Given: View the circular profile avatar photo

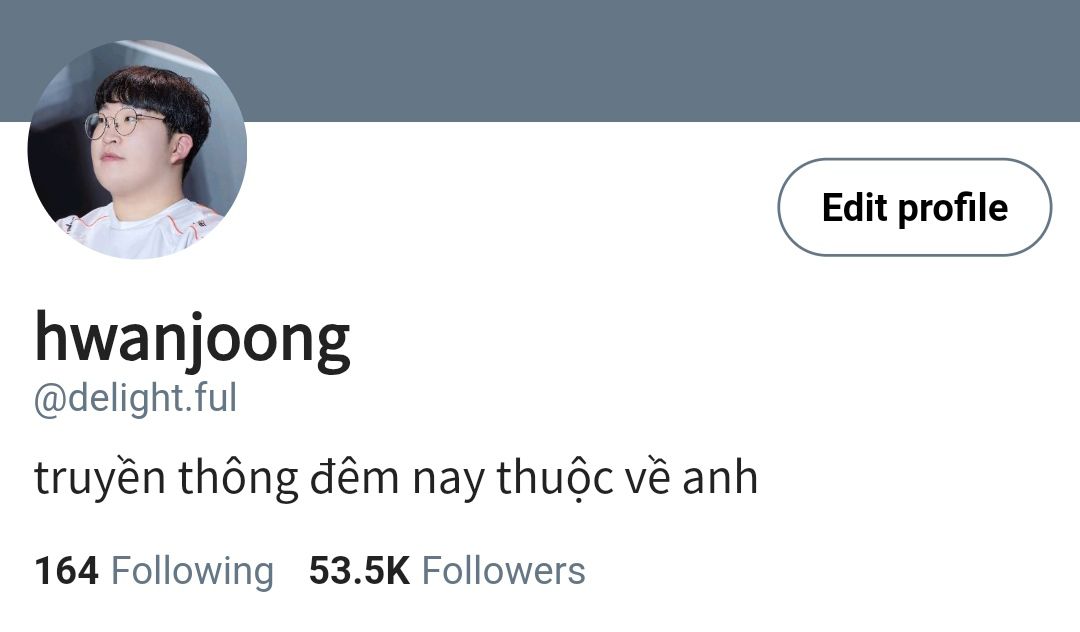Looking at the screenshot, I should pyautogui.click(x=137, y=149).
